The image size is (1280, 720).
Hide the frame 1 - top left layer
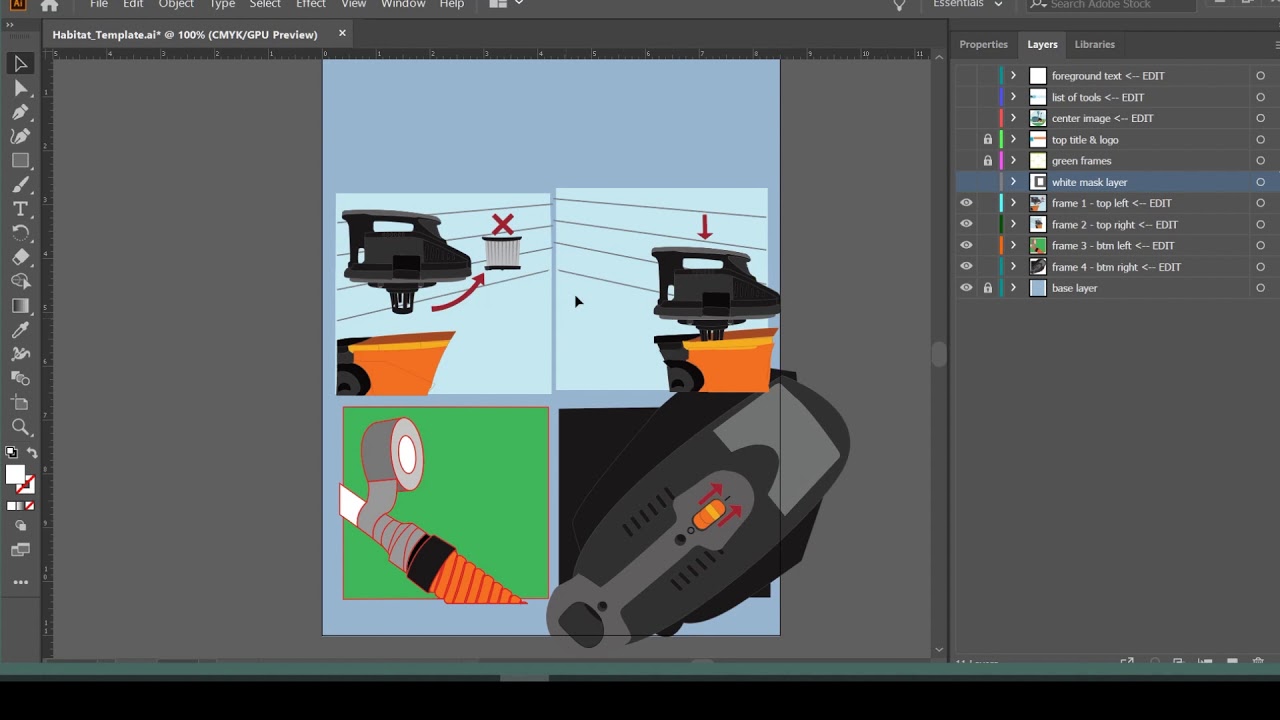point(966,203)
